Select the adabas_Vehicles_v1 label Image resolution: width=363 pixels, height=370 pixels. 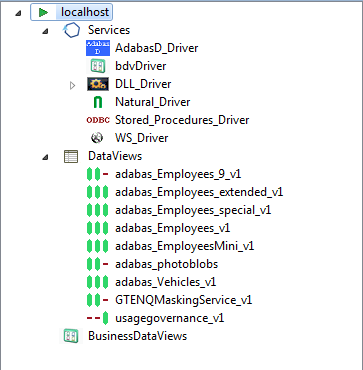pyautogui.click(x=166, y=282)
